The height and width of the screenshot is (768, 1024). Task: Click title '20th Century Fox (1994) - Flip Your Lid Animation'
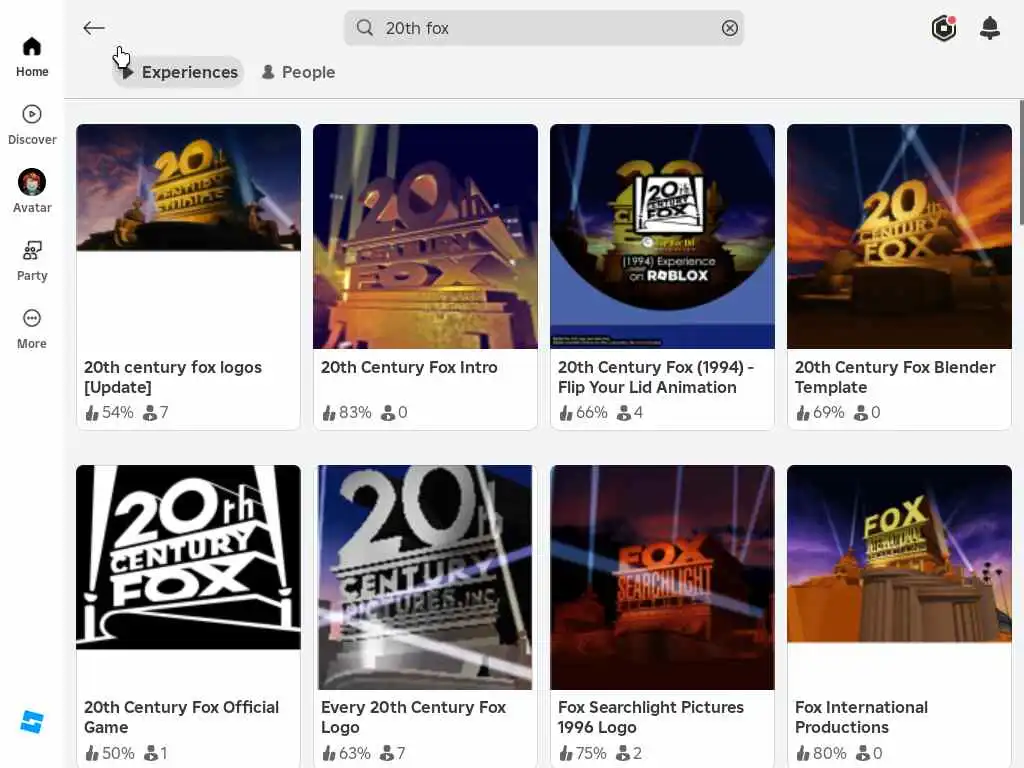(656, 377)
